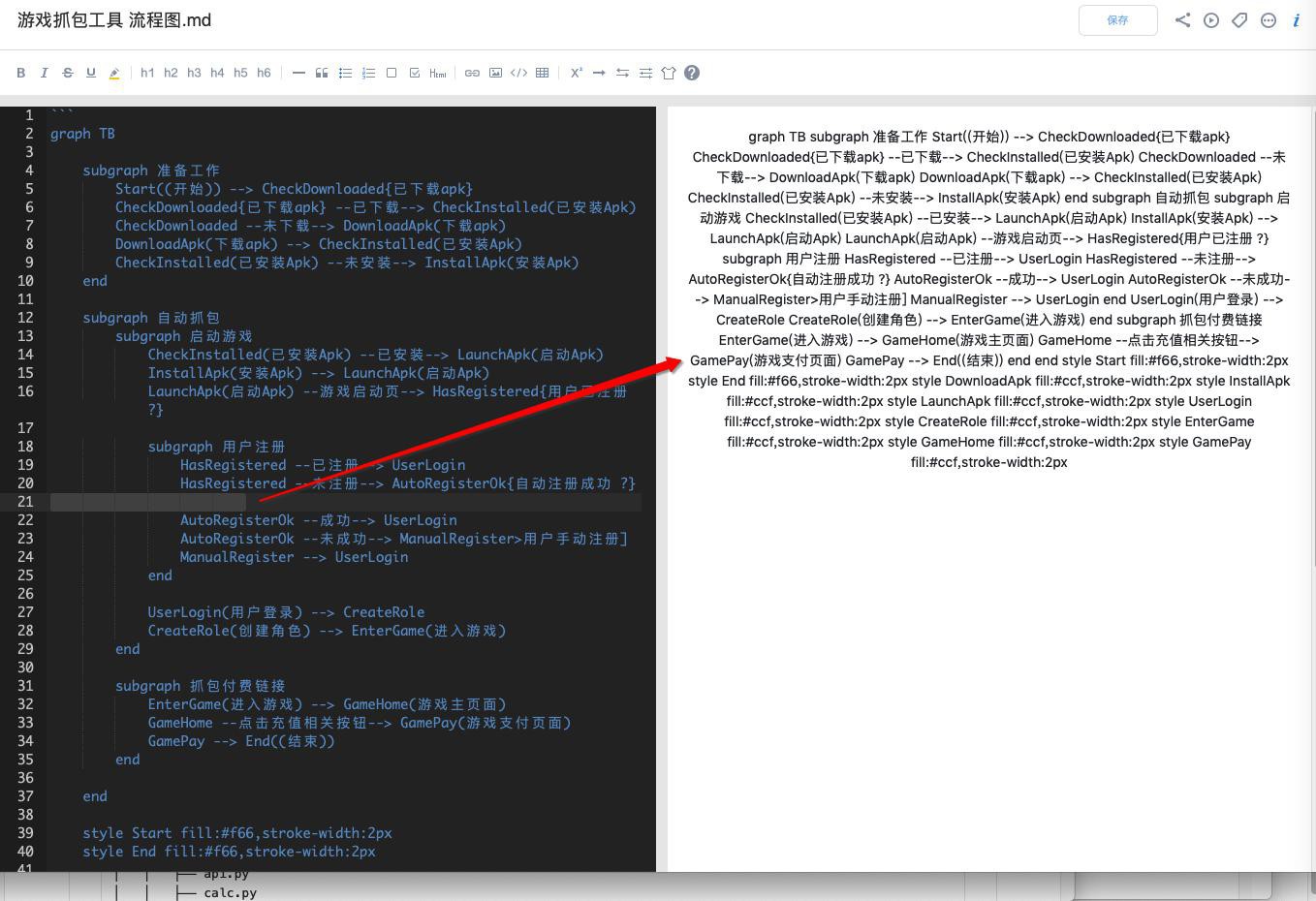Viewport: 1316px width, 901px height.
Task: Insert an unchecked task checkbox
Action: click(392, 73)
